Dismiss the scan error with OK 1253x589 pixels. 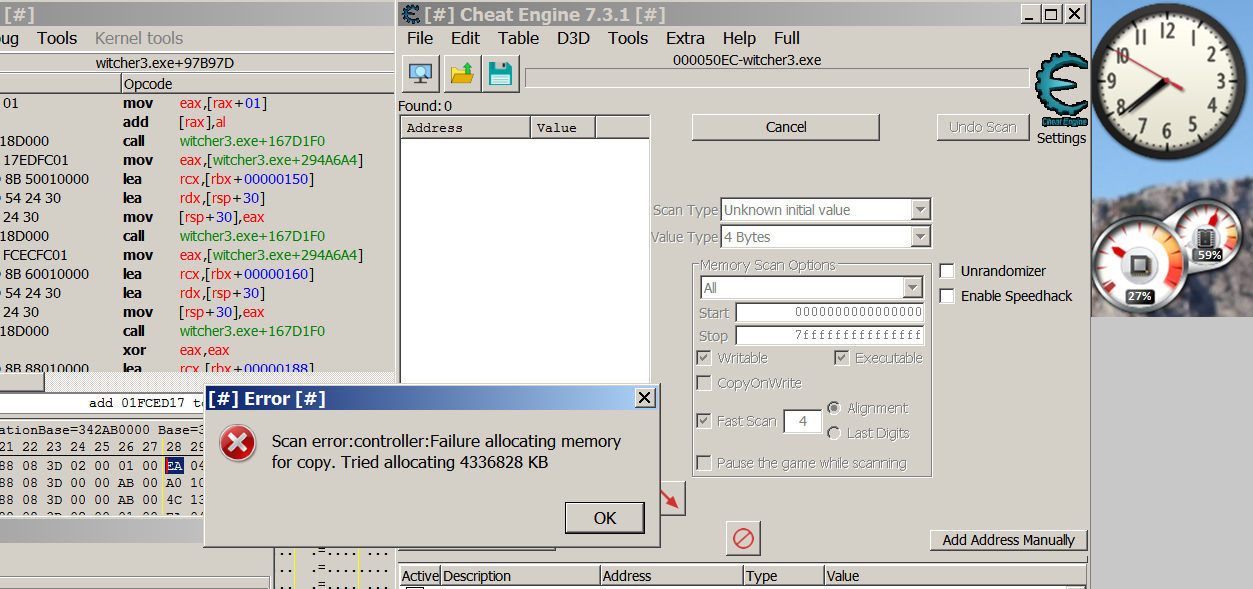[x=604, y=517]
